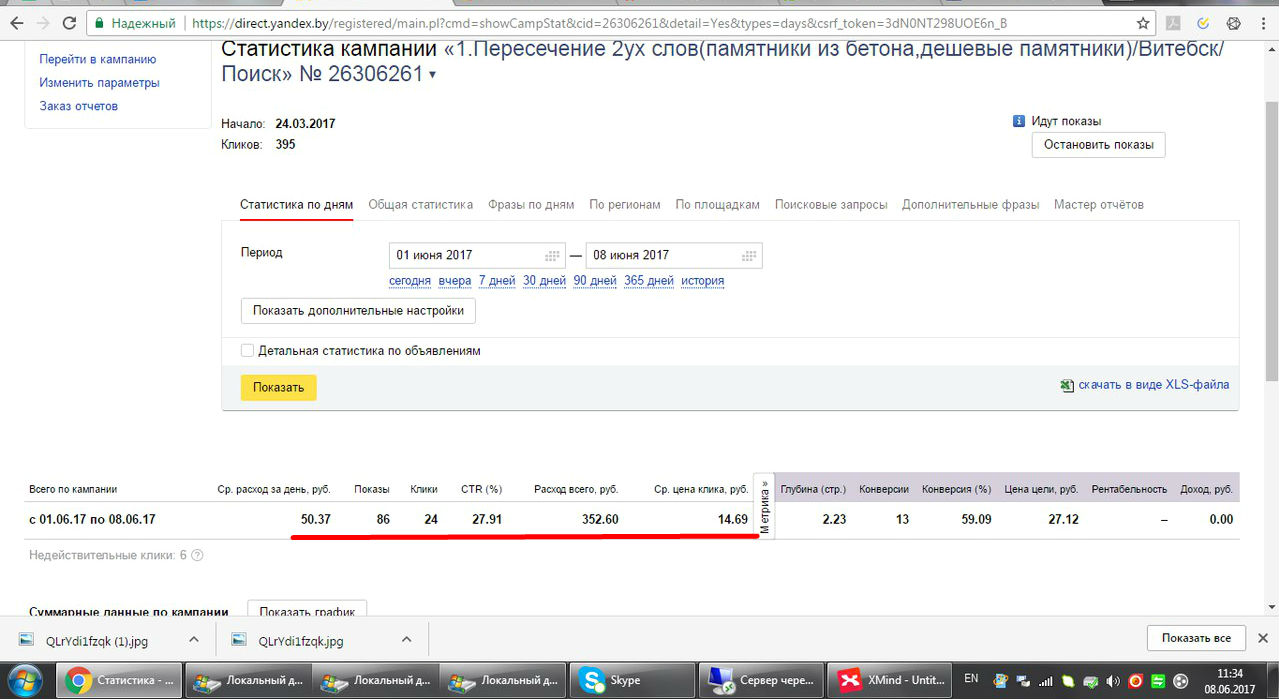The width and height of the screenshot is (1279, 699).
Task: Open Skype from the taskbar
Action: [x=631, y=679]
